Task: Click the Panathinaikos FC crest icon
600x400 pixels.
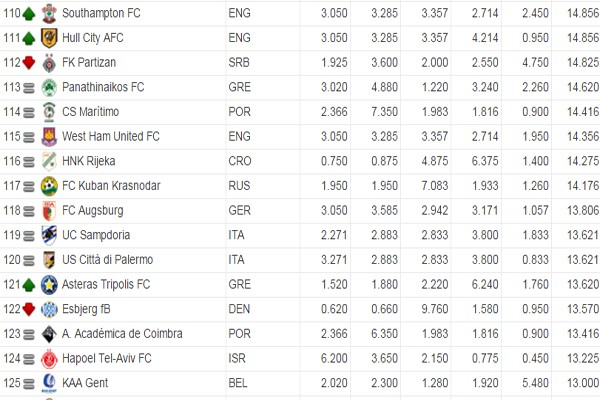Action: coord(49,87)
